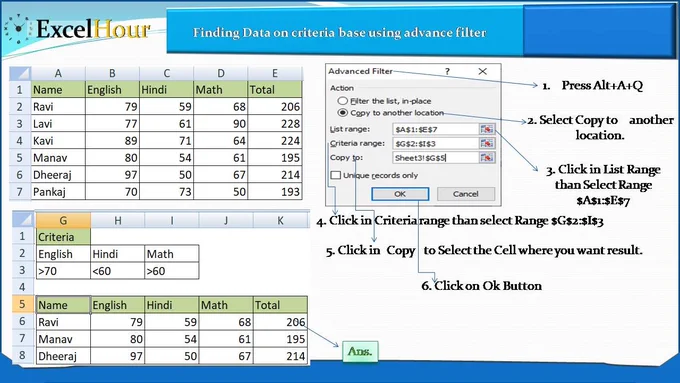This screenshot has width=680, height=383.
Task: Click Pankaj's Hindi cell '73'
Action: (167, 192)
